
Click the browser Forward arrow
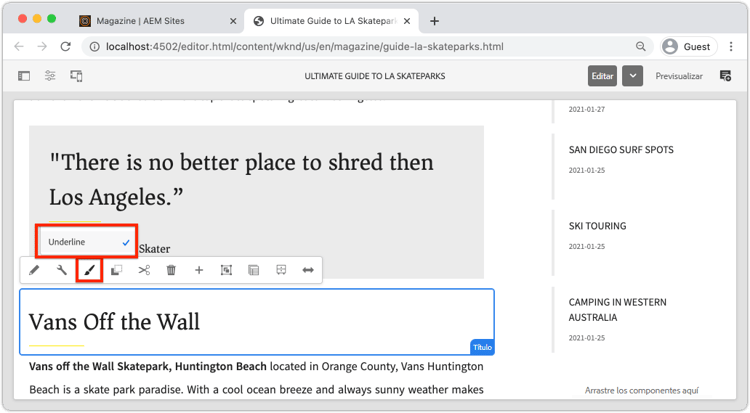click(x=42, y=46)
